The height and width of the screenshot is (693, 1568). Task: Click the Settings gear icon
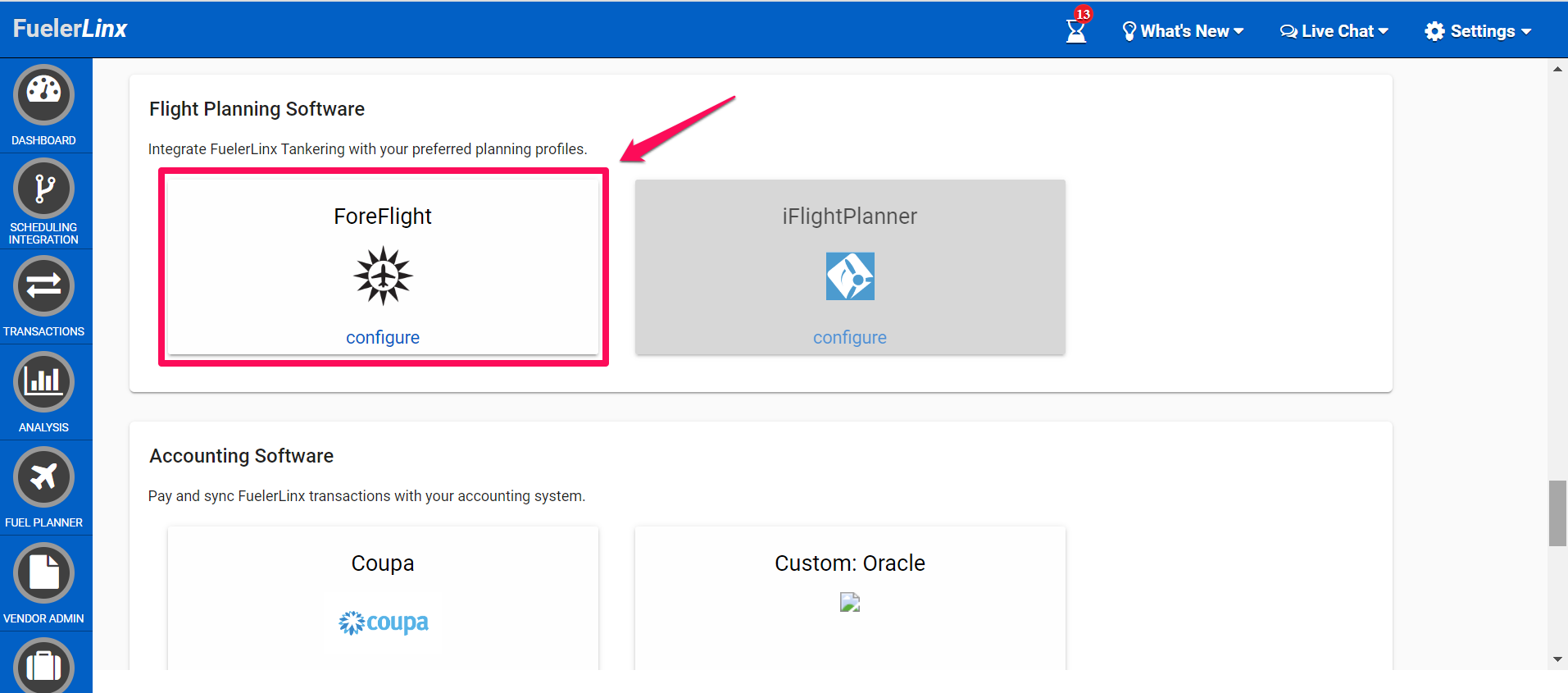click(1434, 31)
